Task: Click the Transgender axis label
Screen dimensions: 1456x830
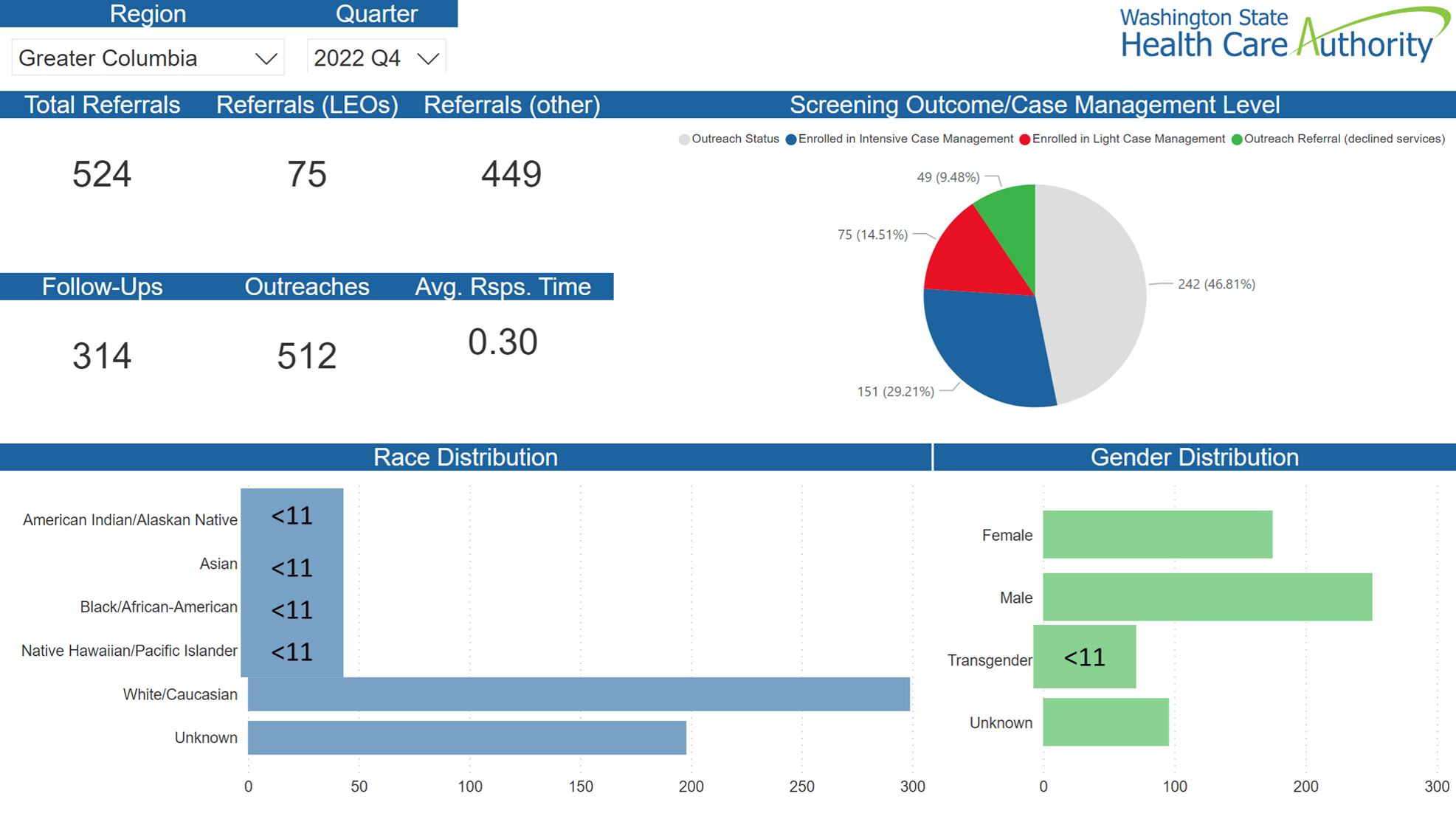Action: tap(990, 660)
